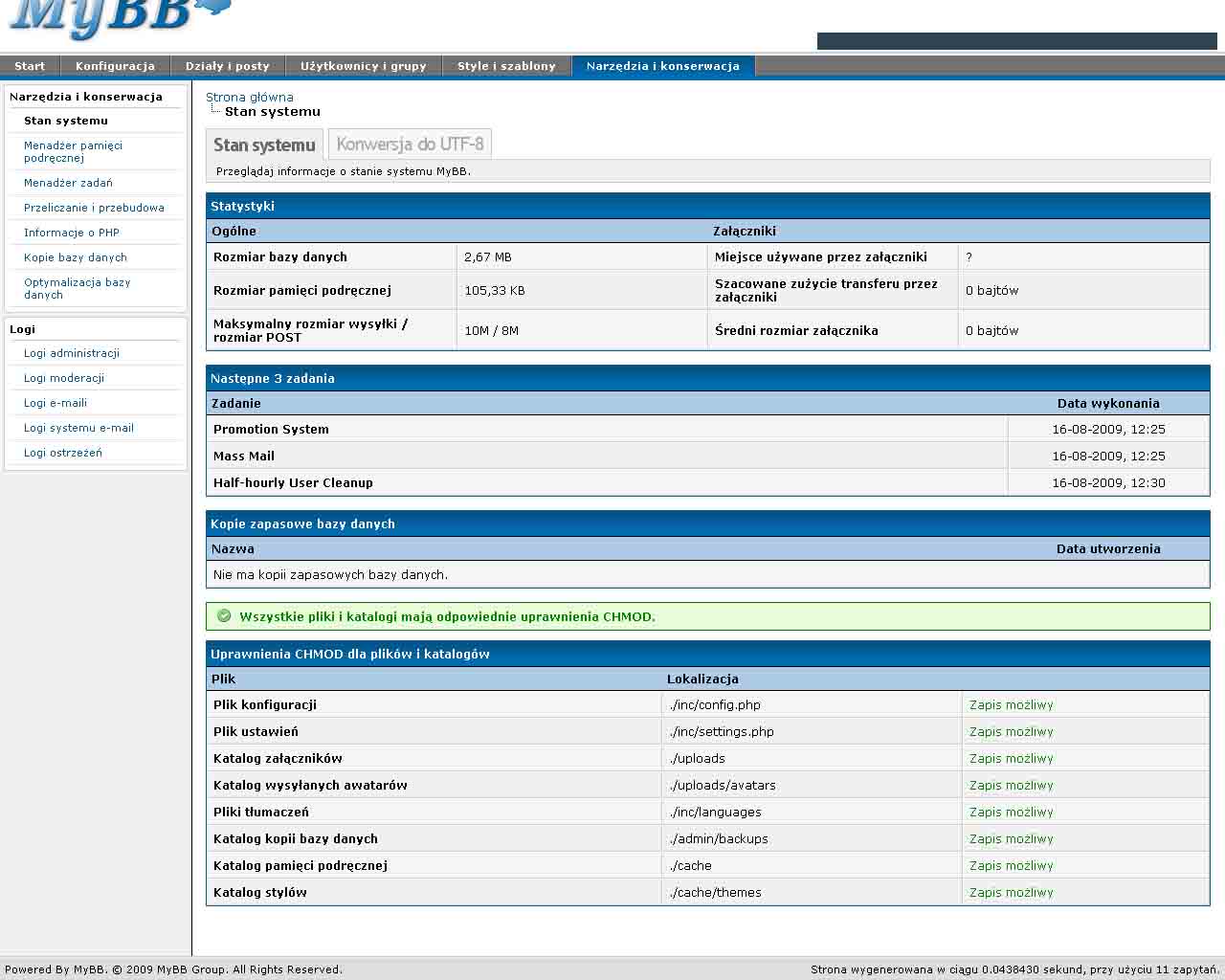The image size is (1225, 980).
Task: Open Logi administracji
Action: click(72, 353)
